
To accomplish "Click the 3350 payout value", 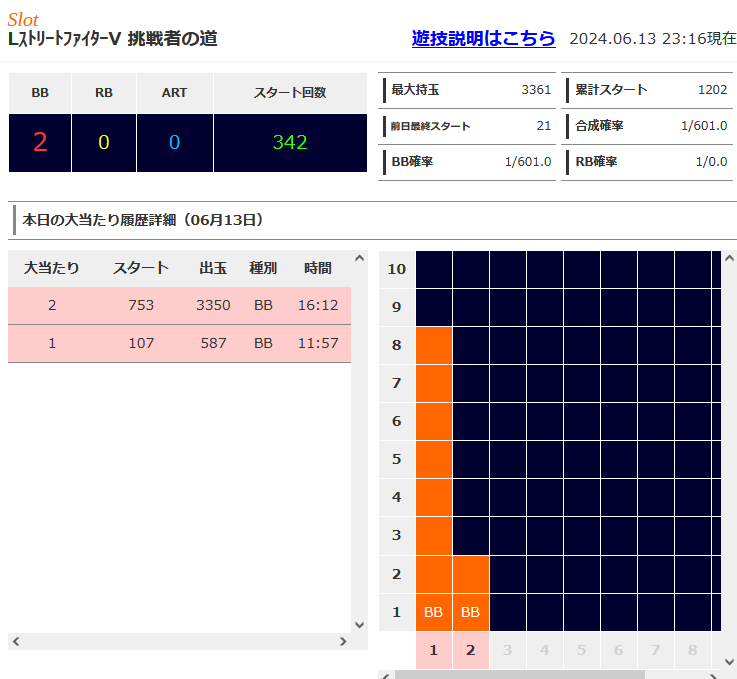I will coord(213,305).
